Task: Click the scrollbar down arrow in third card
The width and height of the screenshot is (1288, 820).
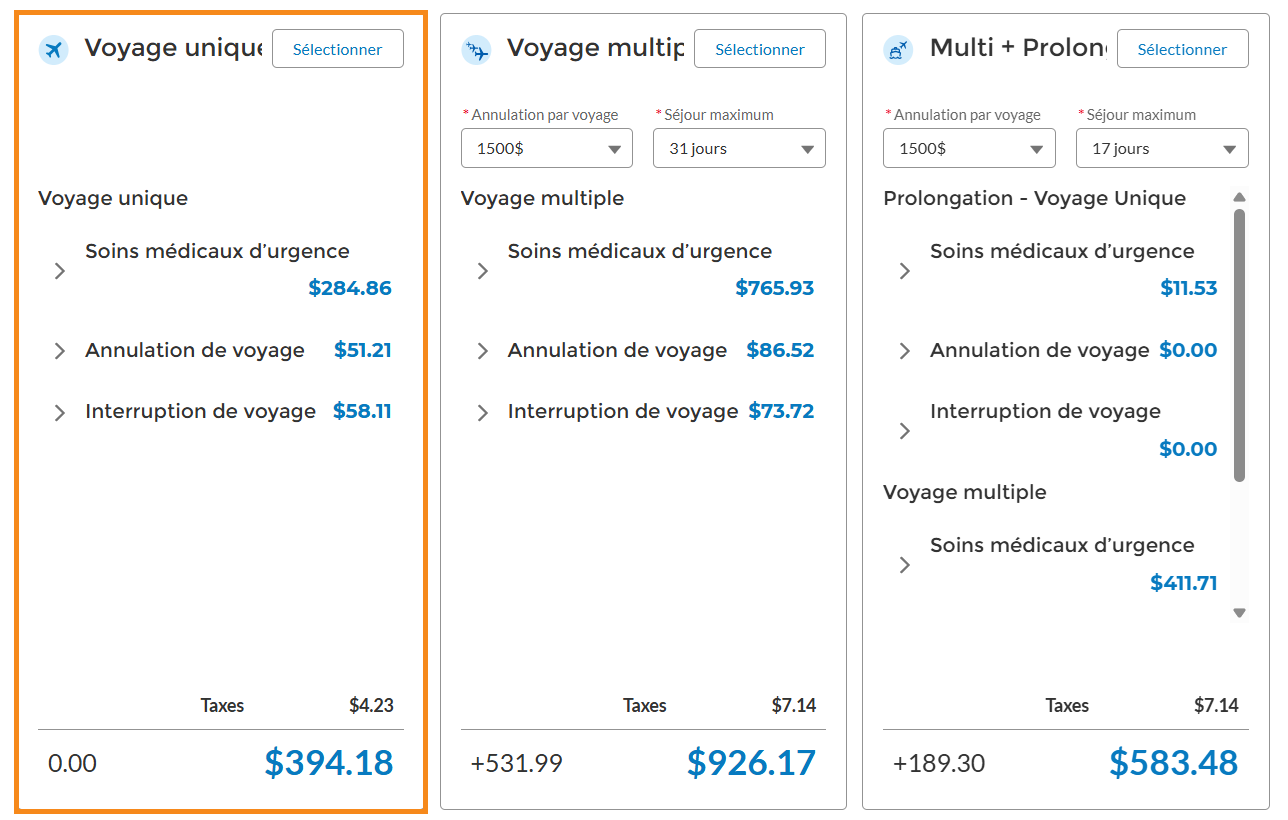Action: pos(1240,613)
